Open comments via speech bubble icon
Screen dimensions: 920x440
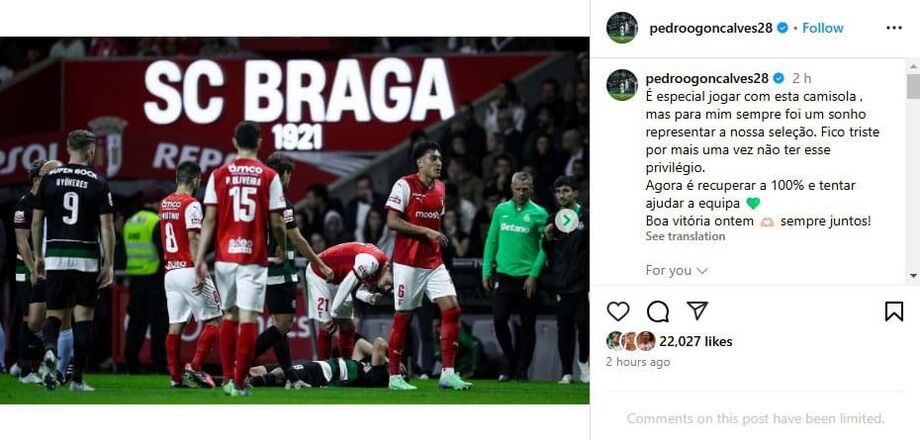coord(658,311)
